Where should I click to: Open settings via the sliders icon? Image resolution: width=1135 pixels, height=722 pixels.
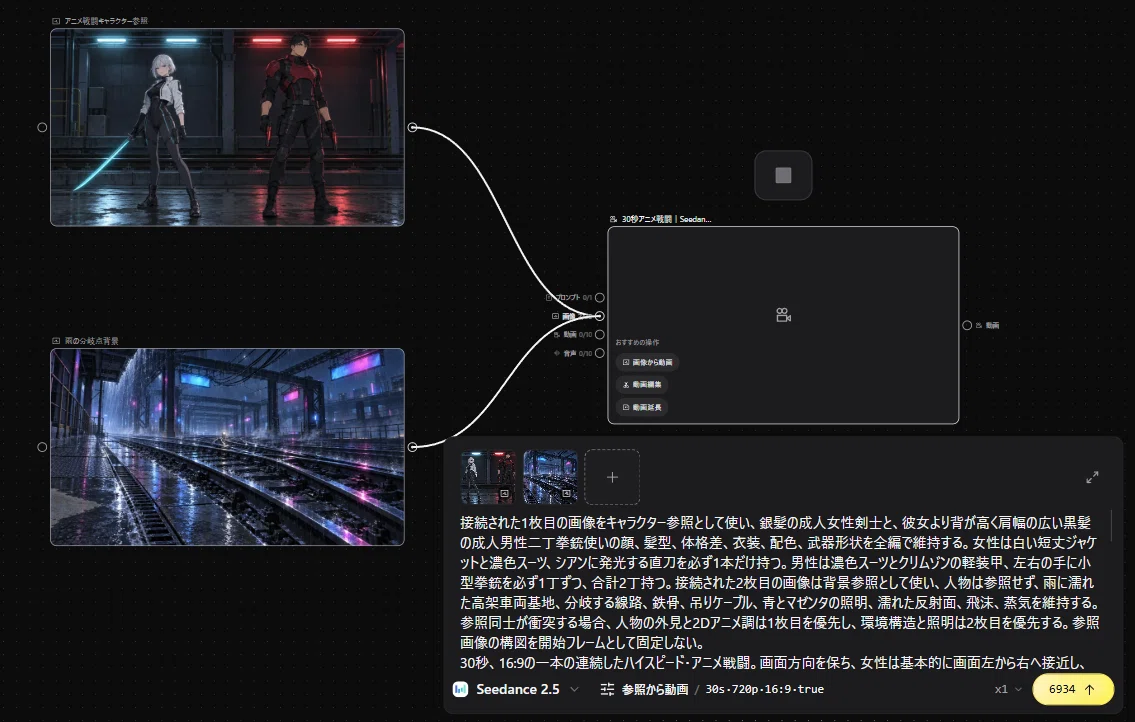click(607, 689)
